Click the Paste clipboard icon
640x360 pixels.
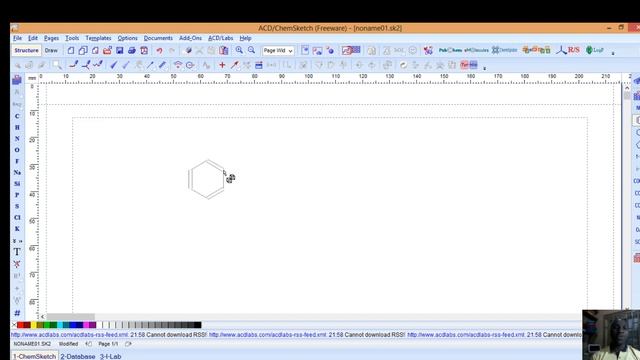point(224,51)
